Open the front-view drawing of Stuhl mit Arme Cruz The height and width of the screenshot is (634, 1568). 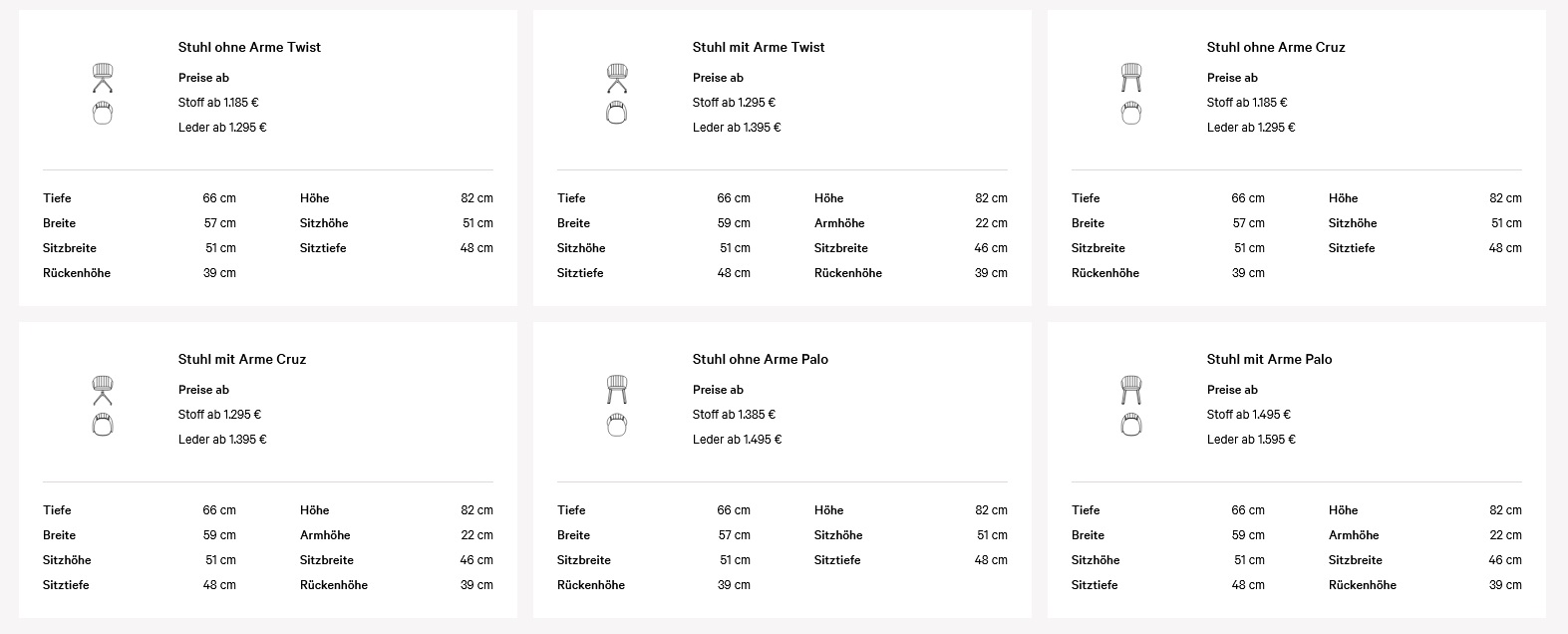103,390
